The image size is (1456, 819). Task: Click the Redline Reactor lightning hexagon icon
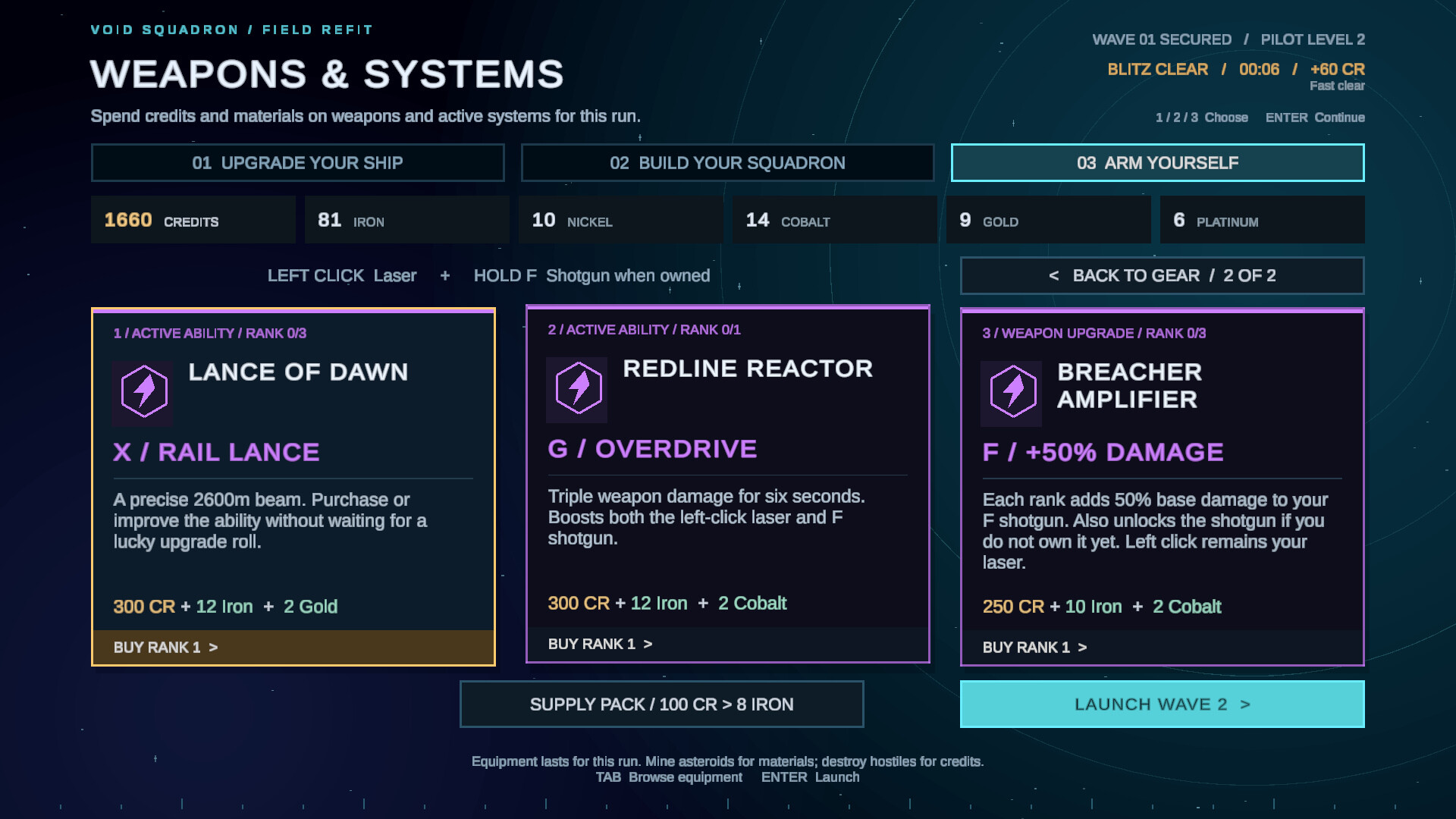[x=578, y=388]
